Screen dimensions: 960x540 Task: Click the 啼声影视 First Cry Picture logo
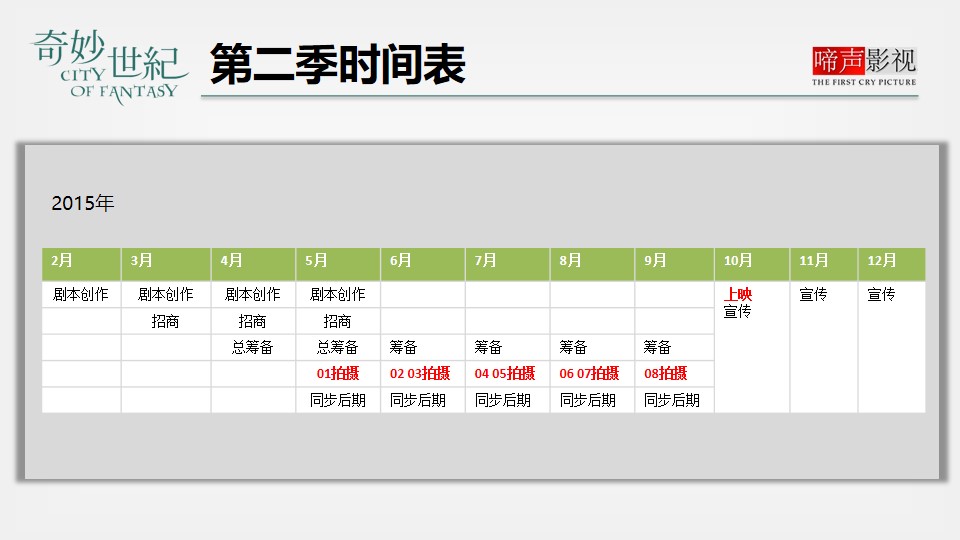pos(864,66)
